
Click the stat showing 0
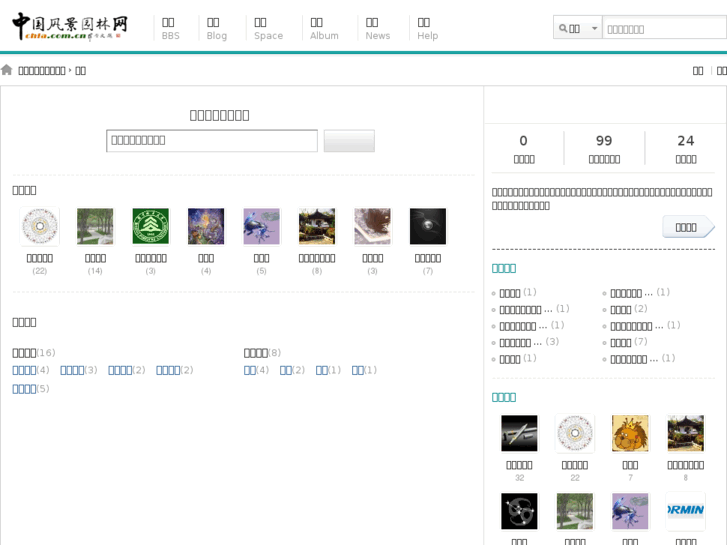click(x=524, y=148)
